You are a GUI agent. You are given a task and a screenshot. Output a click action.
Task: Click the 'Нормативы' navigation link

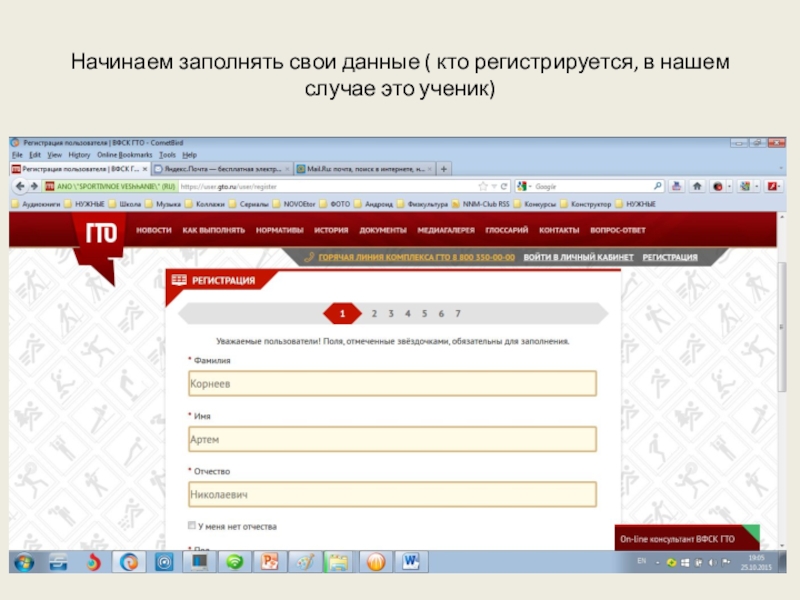click(279, 230)
